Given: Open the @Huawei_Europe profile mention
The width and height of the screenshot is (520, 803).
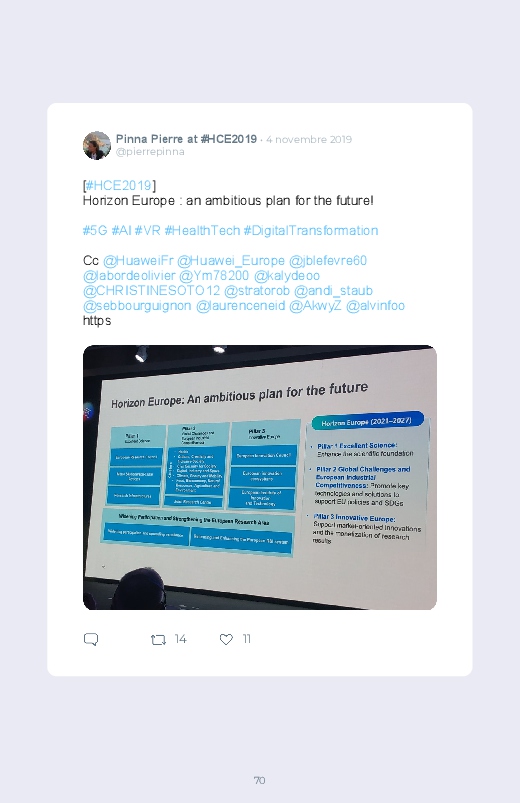Looking at the screenshot, I should 231,261.
